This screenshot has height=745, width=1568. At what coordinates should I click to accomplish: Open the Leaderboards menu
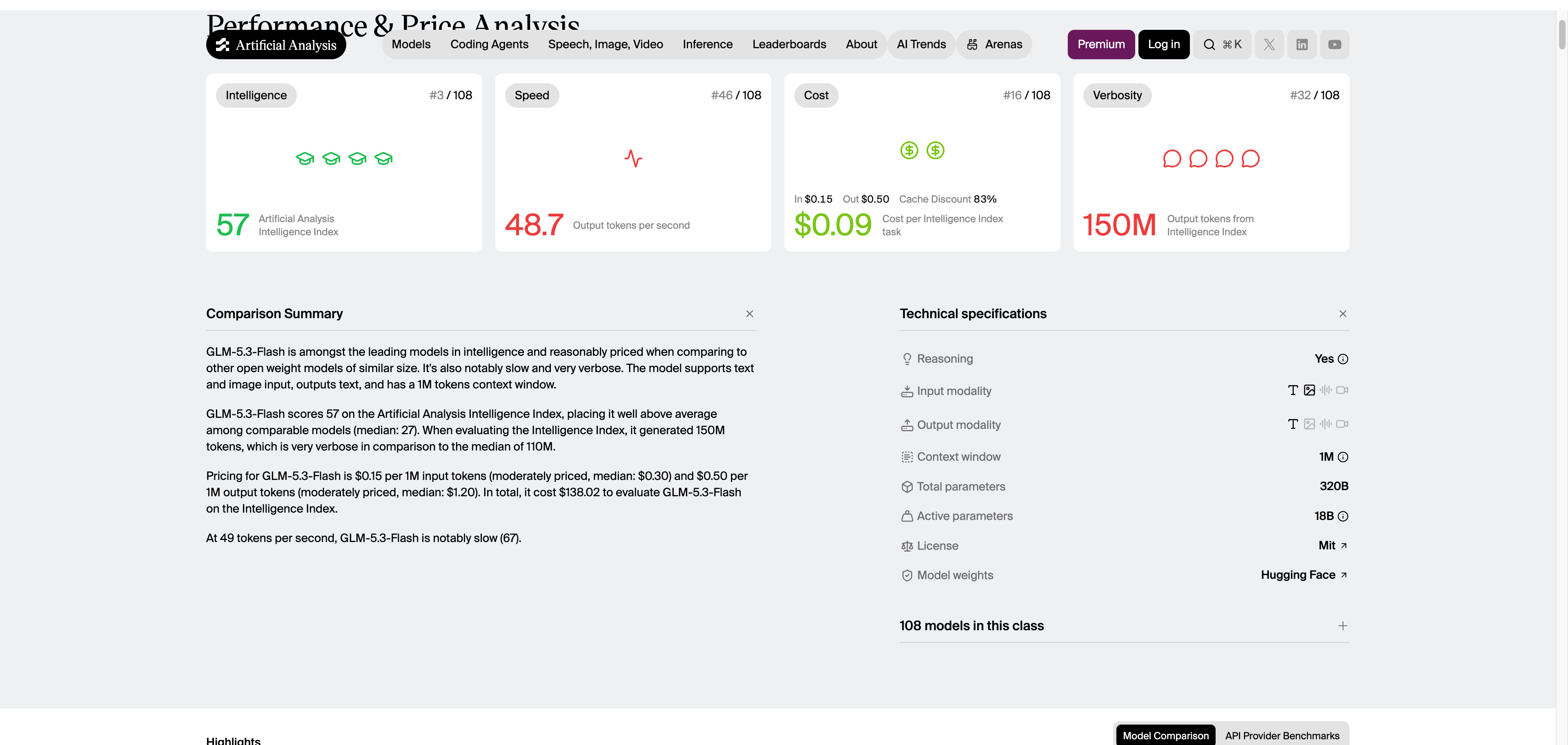(789, 45)
